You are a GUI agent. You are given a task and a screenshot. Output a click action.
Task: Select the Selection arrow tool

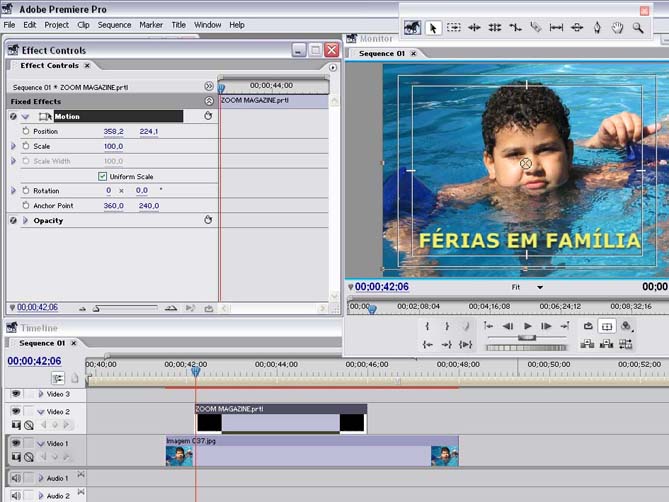click(433, 28)
